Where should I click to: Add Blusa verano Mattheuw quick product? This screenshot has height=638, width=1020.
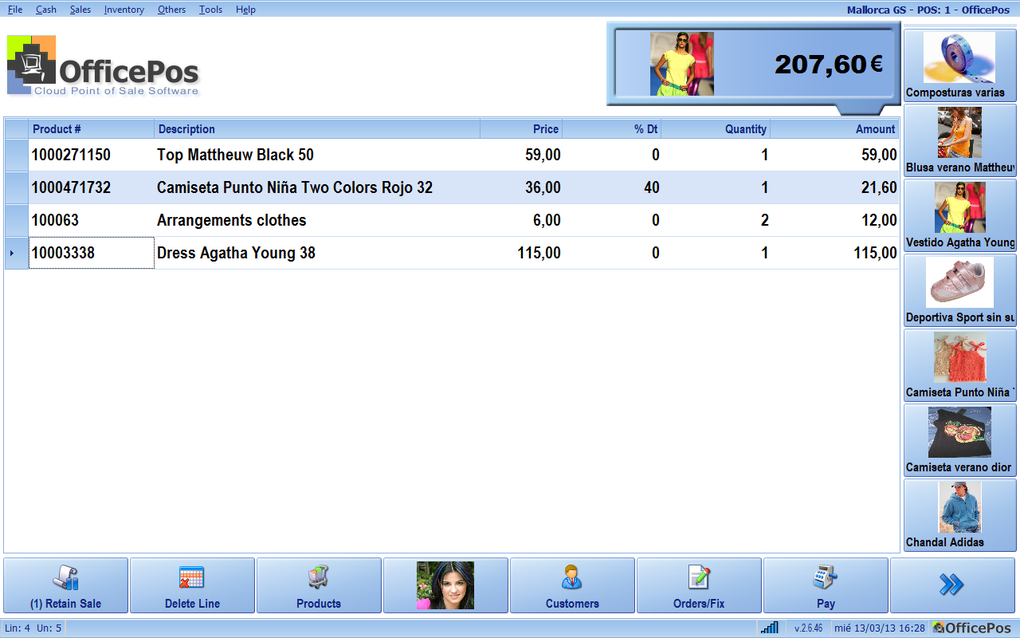(x=960, y=140)
